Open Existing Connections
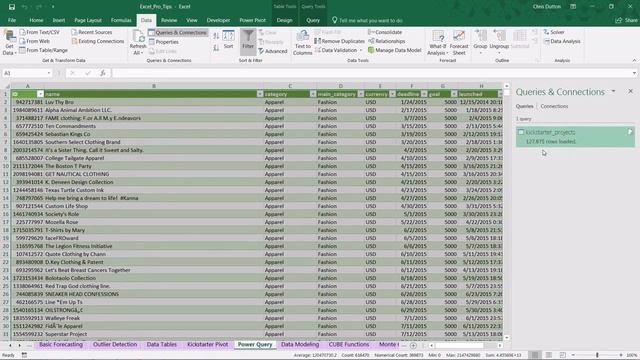Image resolution: width=640 pixels, height=360 pixels. pos(98,41)
